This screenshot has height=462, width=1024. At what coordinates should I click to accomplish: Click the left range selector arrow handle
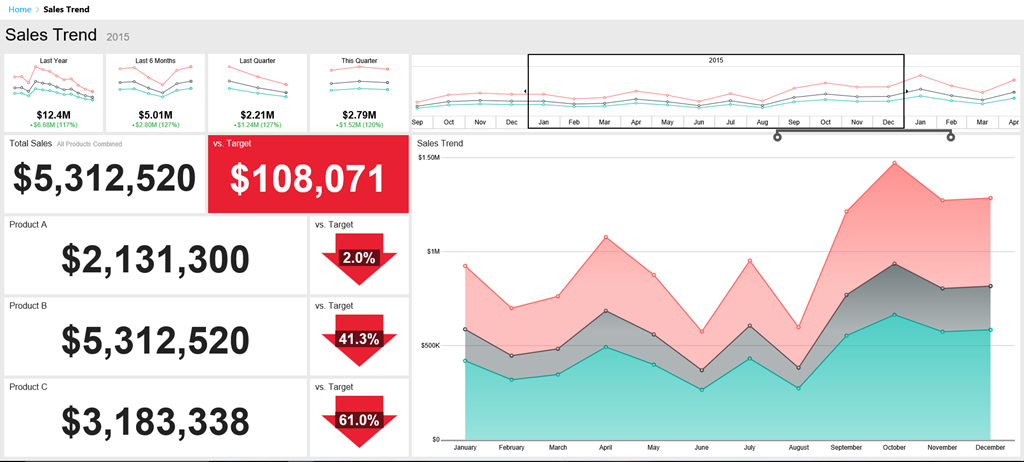(x=526, y=91)
